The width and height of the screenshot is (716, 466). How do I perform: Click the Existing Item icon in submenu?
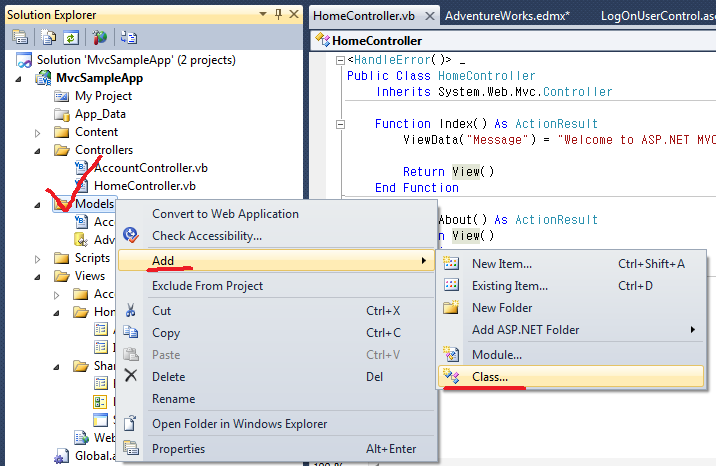pos(451,285)
